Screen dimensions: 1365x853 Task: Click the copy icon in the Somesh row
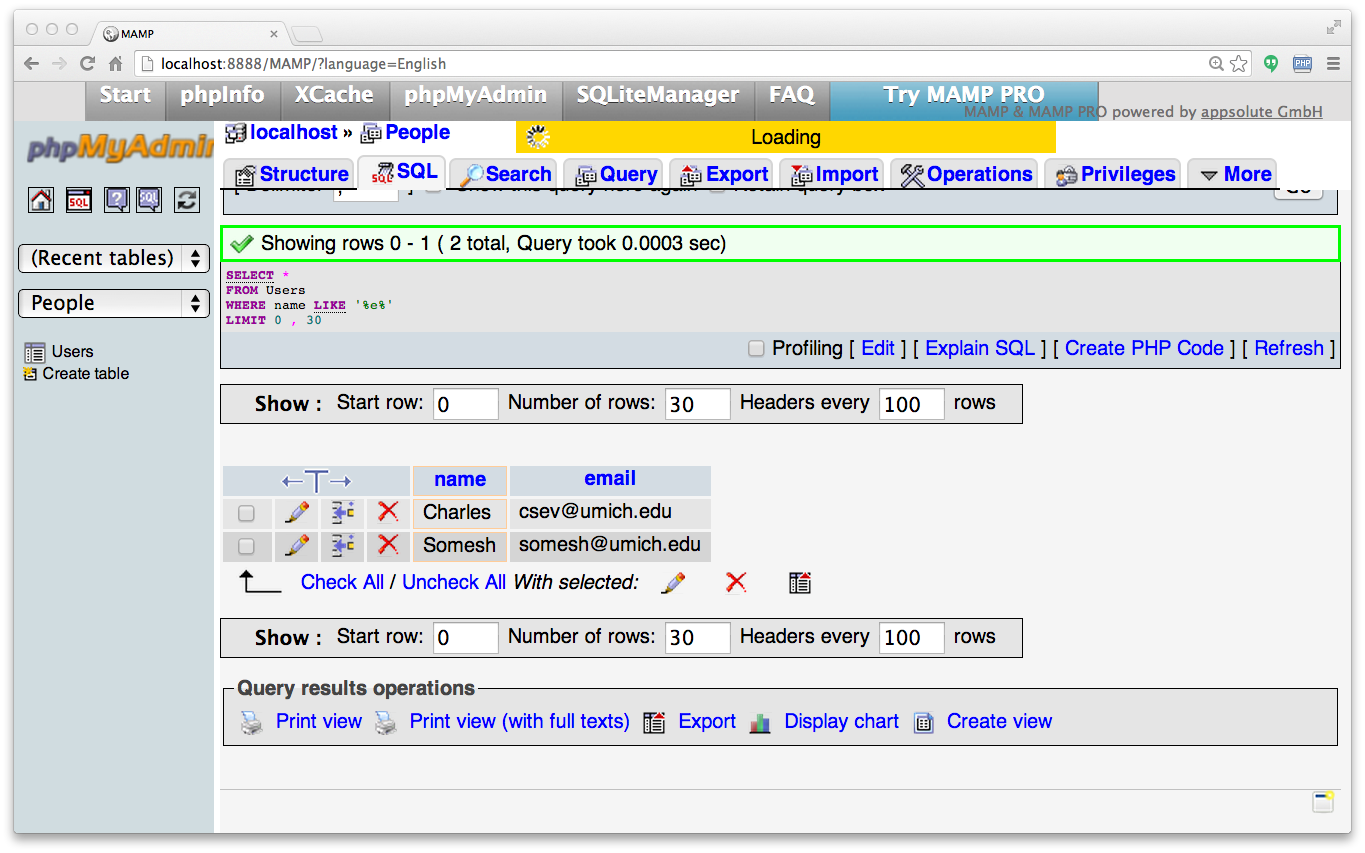(343, 545)
